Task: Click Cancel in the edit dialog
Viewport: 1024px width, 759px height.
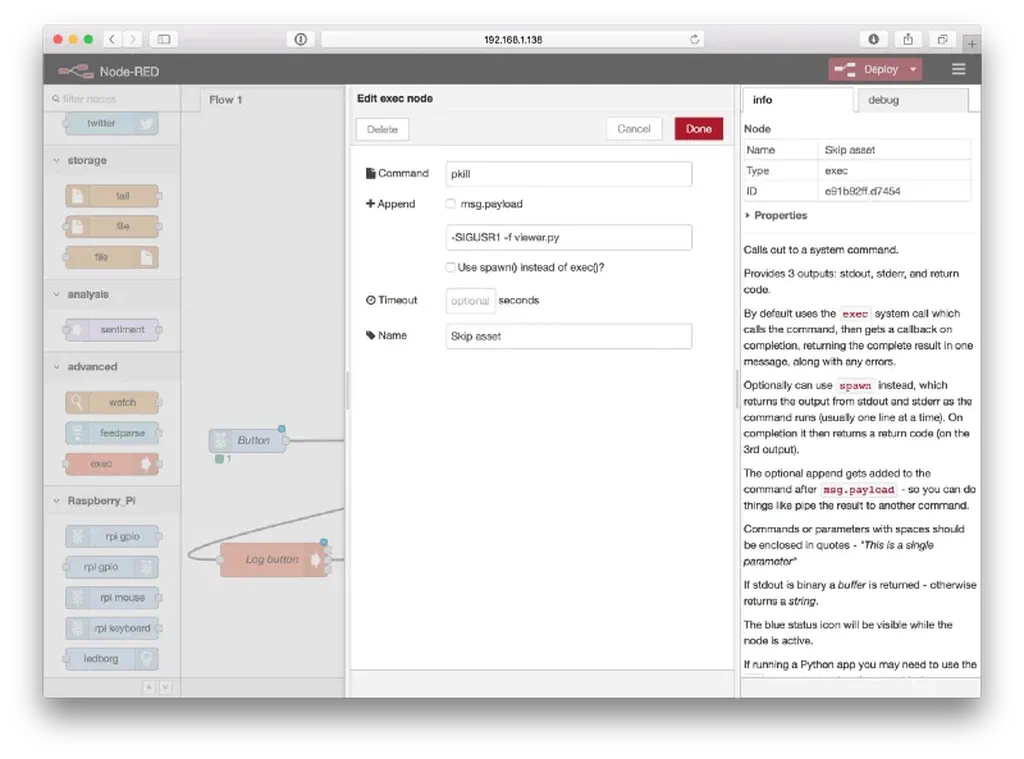Action: tap(633, 129)
